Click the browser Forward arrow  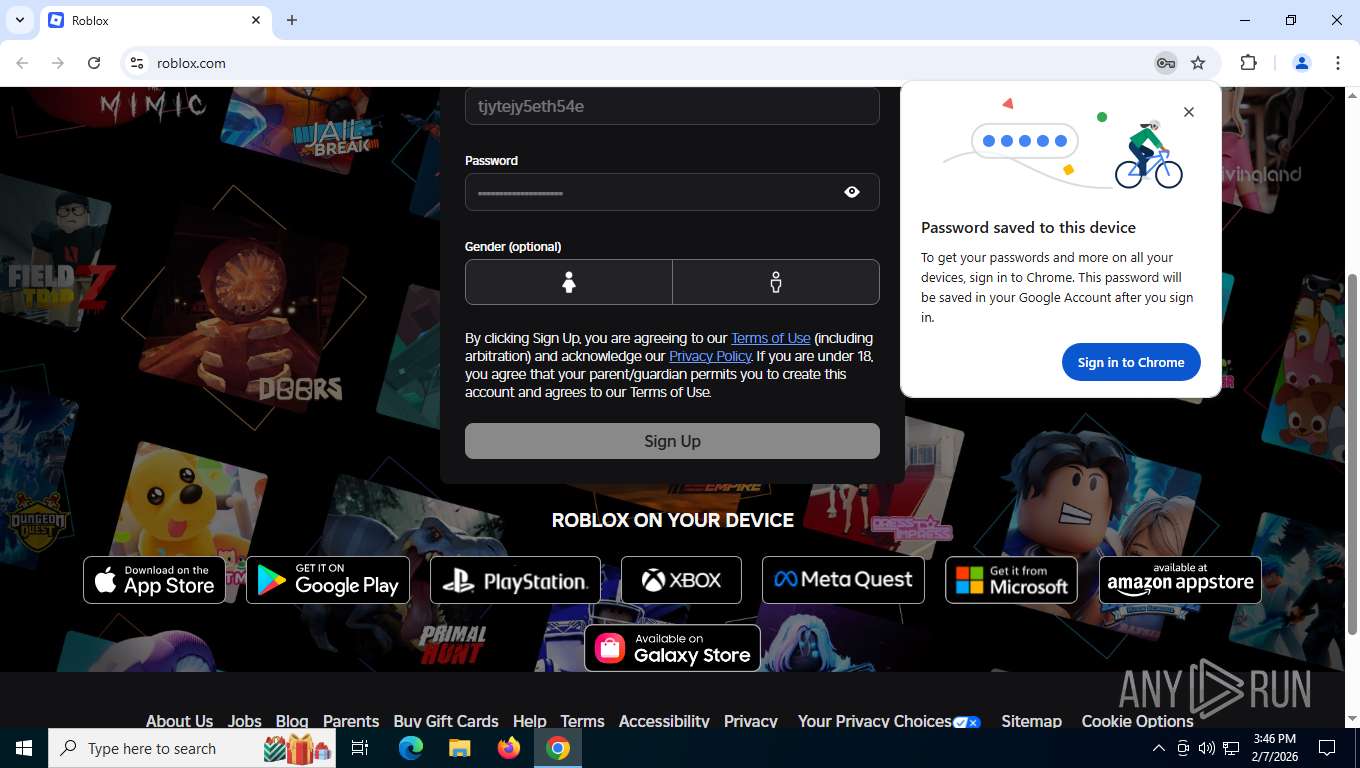point(58,63)
